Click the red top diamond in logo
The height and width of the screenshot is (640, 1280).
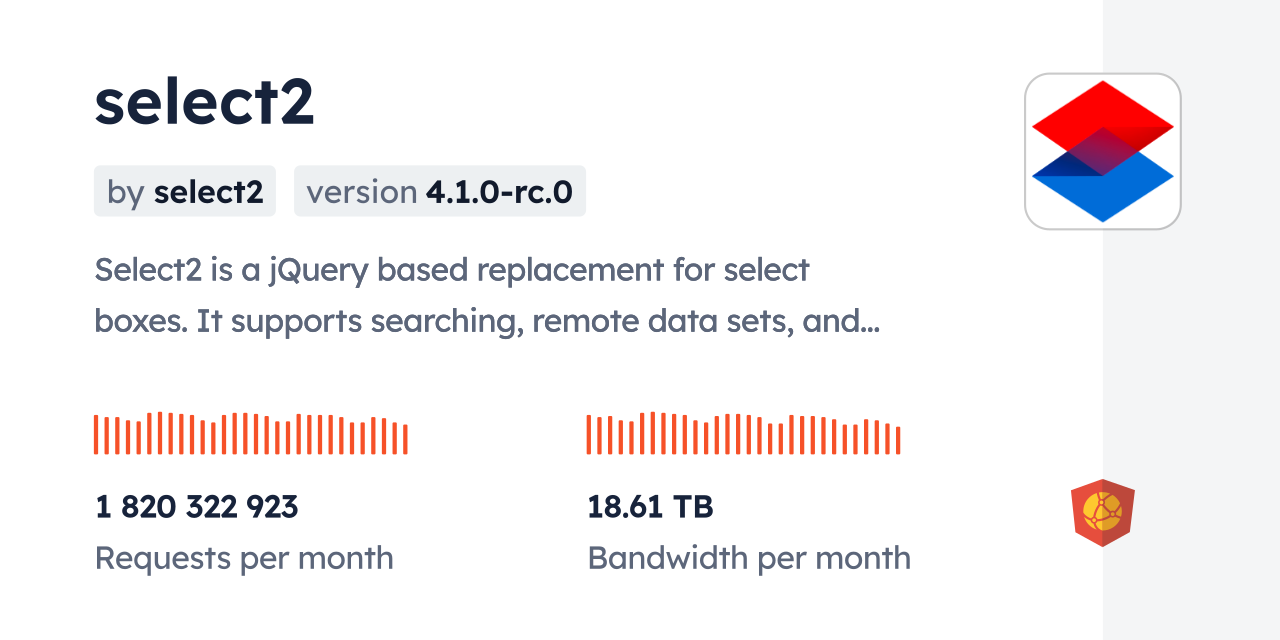(x=1102, y=108)
